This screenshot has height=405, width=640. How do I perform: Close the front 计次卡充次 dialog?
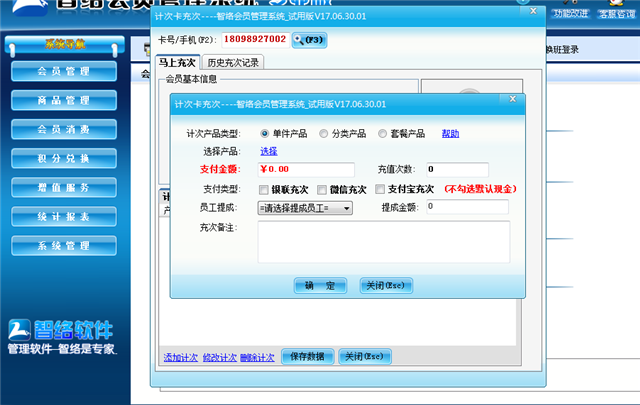513,99
